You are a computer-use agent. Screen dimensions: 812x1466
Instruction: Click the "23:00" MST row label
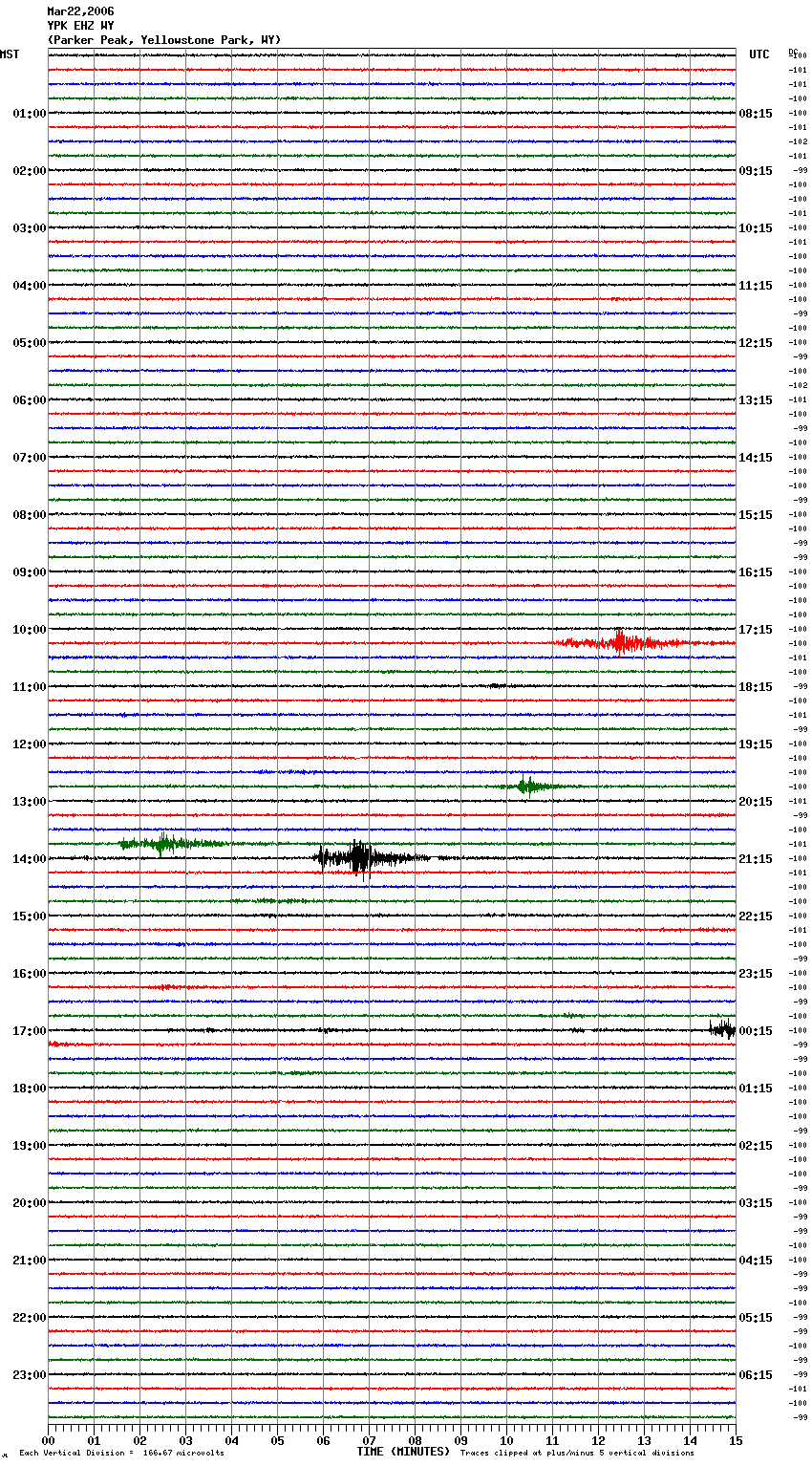[29, 1375]
